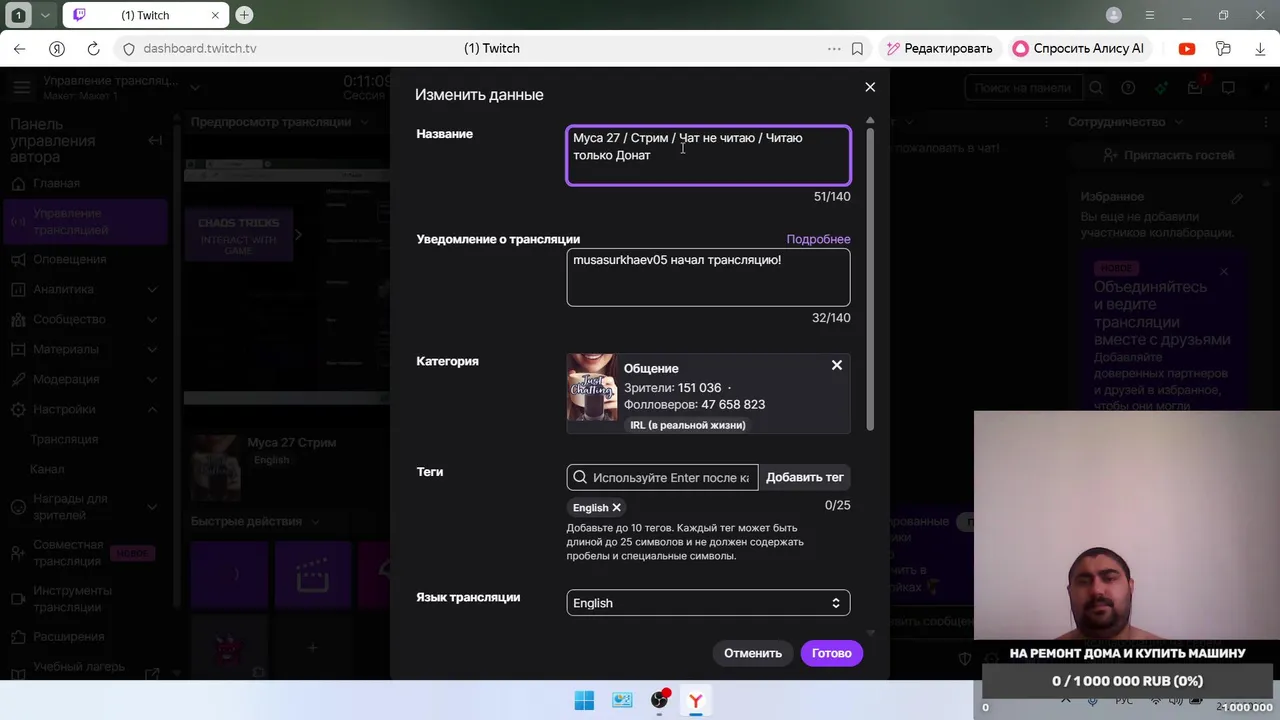Go back with the browser back arrow
The image size is (1280, 720).
(20, 48)
